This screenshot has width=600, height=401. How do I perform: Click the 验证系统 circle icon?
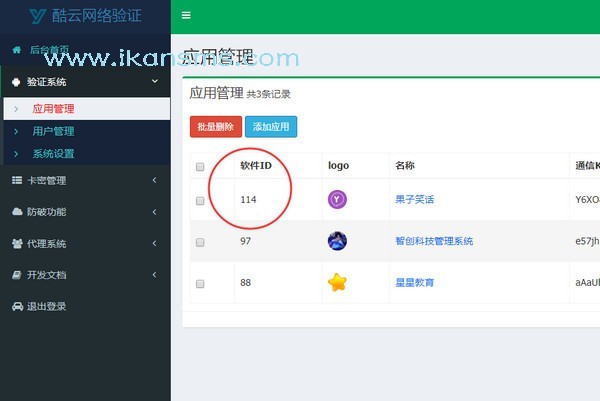coord(16,82)
